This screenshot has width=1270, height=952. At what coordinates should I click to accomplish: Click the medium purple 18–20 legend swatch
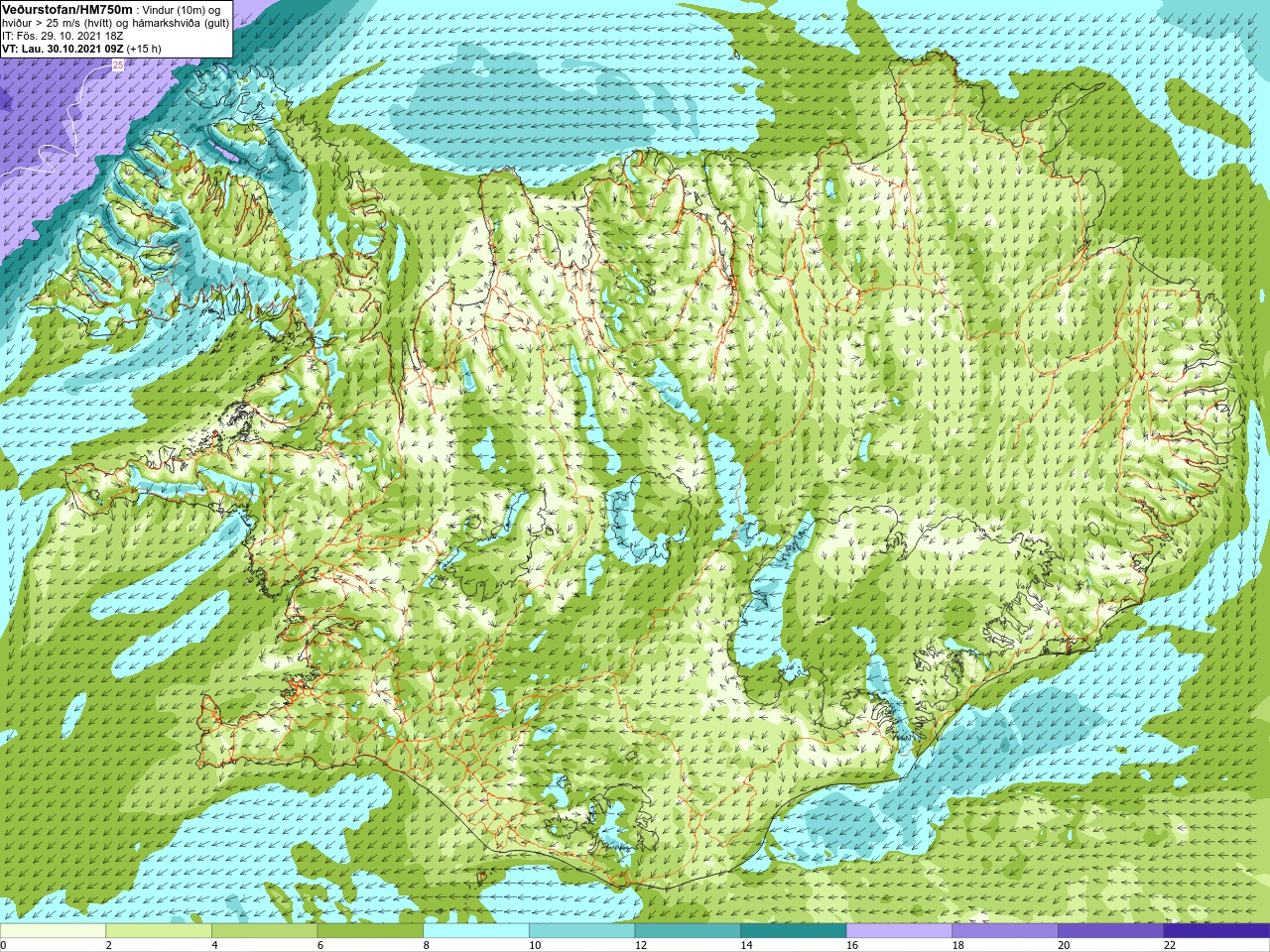[1005, 931]
